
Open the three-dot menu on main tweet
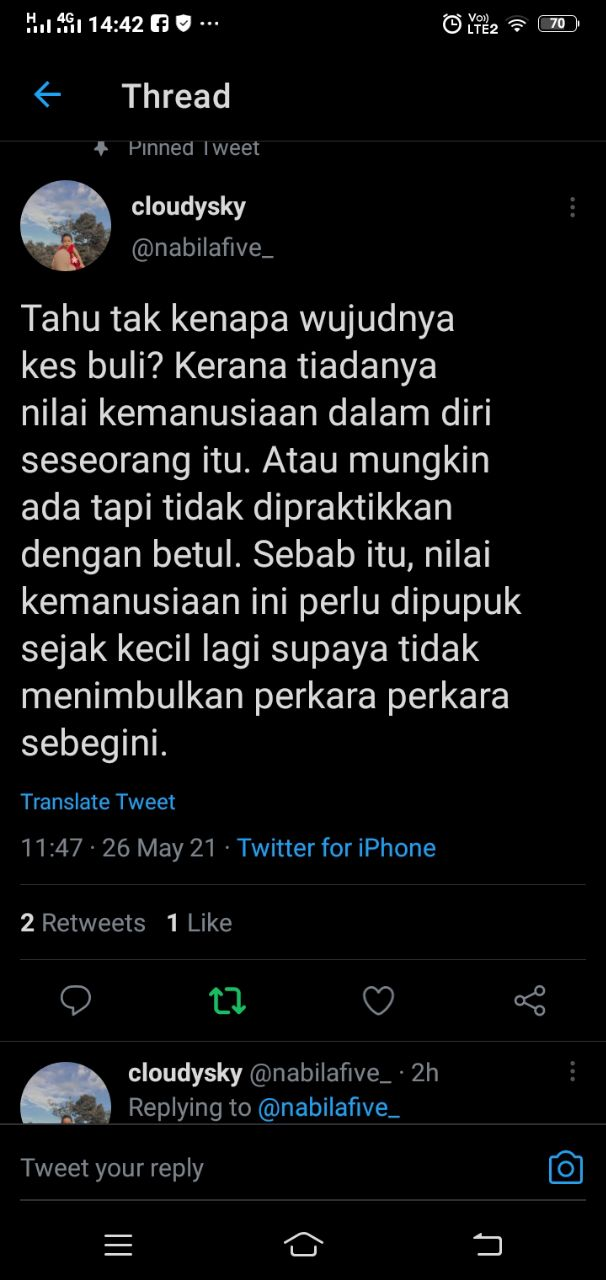(x=572, y=207)
